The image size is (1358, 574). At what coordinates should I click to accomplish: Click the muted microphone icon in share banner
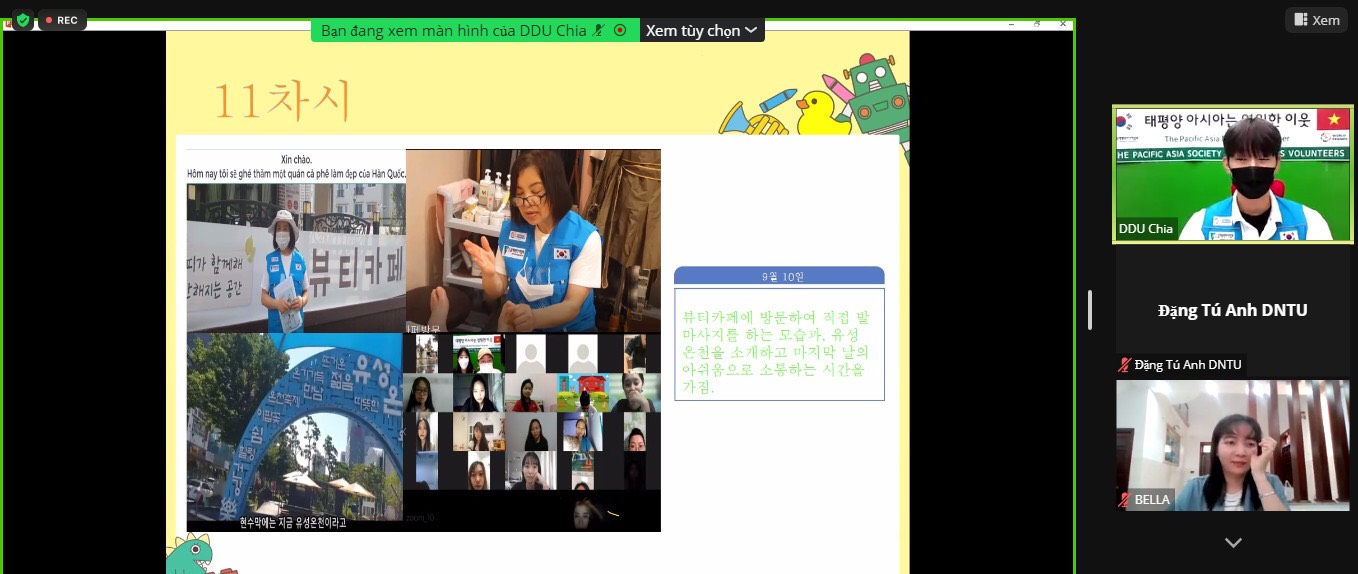pos(599,30)
